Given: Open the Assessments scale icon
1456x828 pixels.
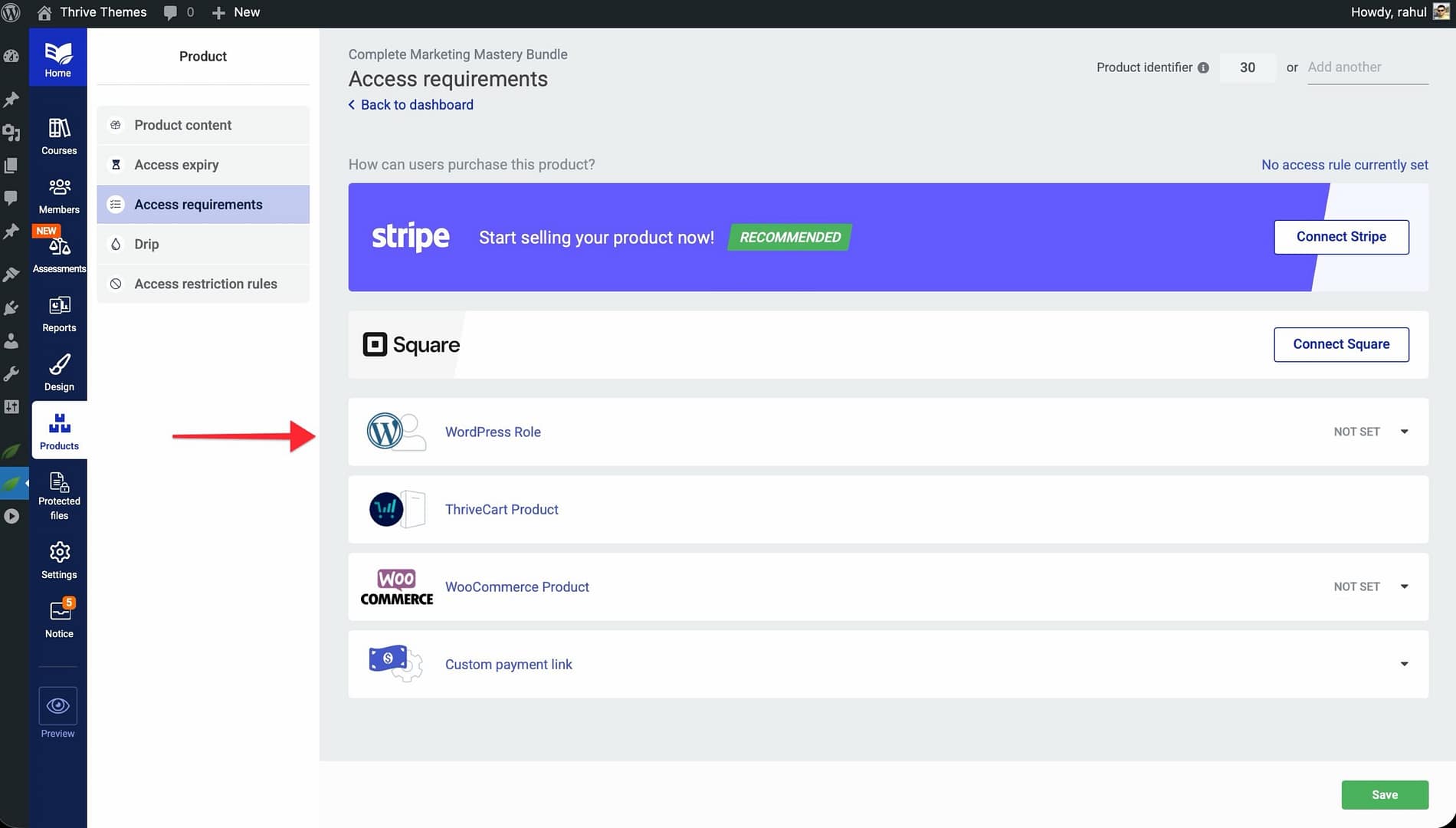Looking at the screenshot, I should (x=59, y=247).
